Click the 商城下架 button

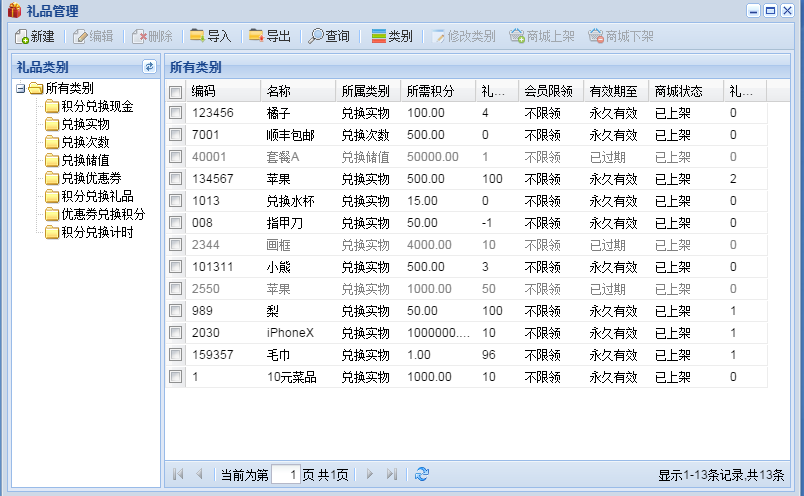tap(621, 36)
